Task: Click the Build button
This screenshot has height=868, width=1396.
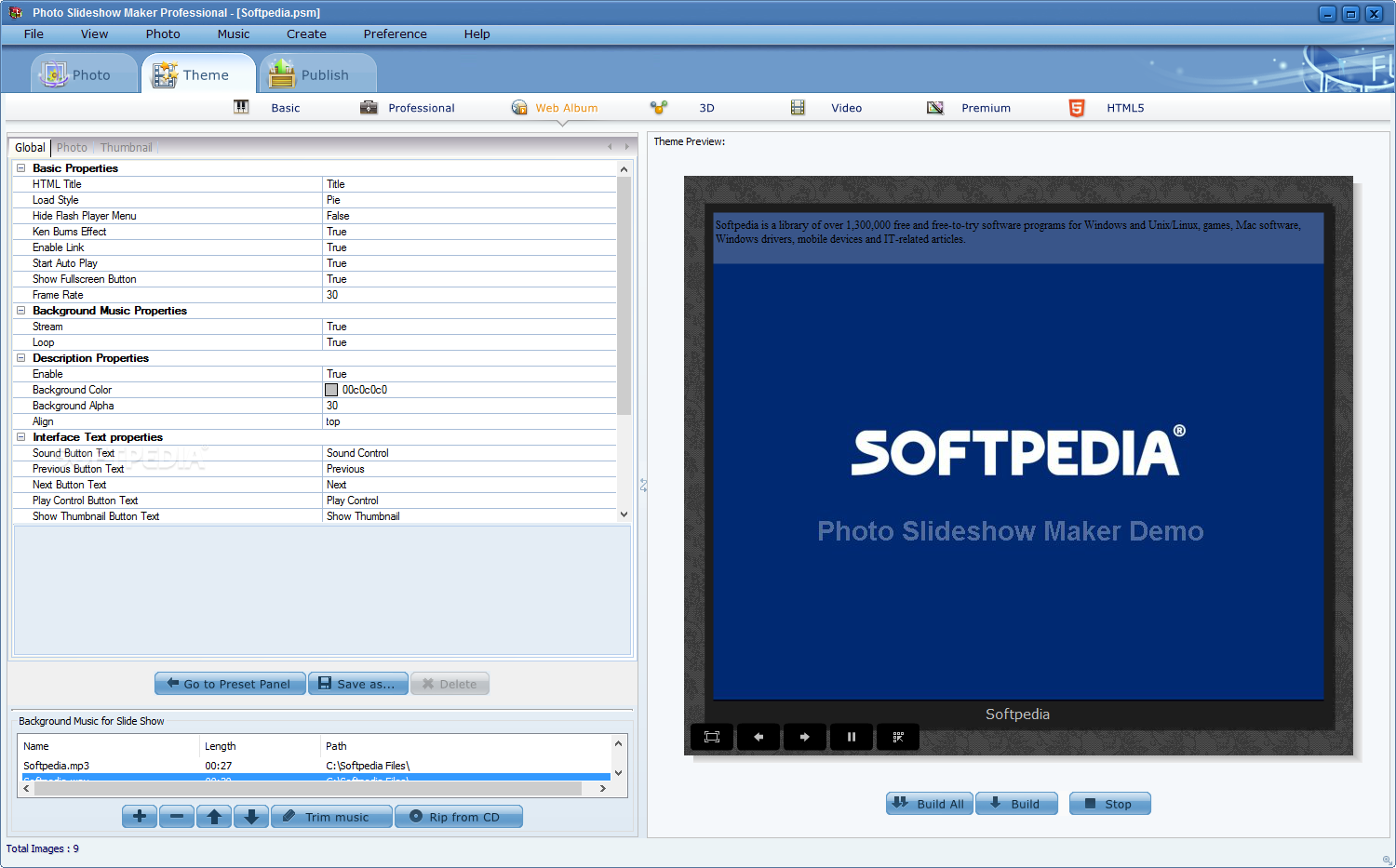Action: (x=1016, y=804)
